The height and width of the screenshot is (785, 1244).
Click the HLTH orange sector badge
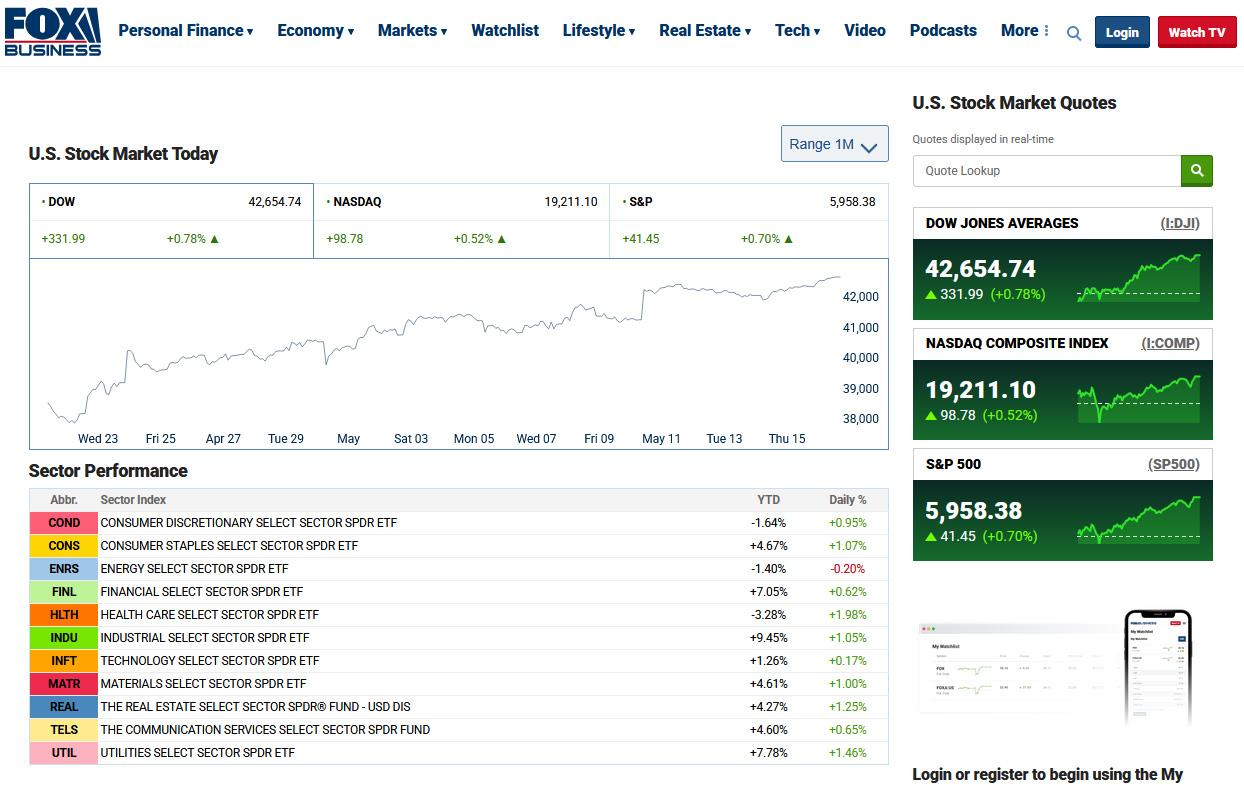[x=64, y=615]
